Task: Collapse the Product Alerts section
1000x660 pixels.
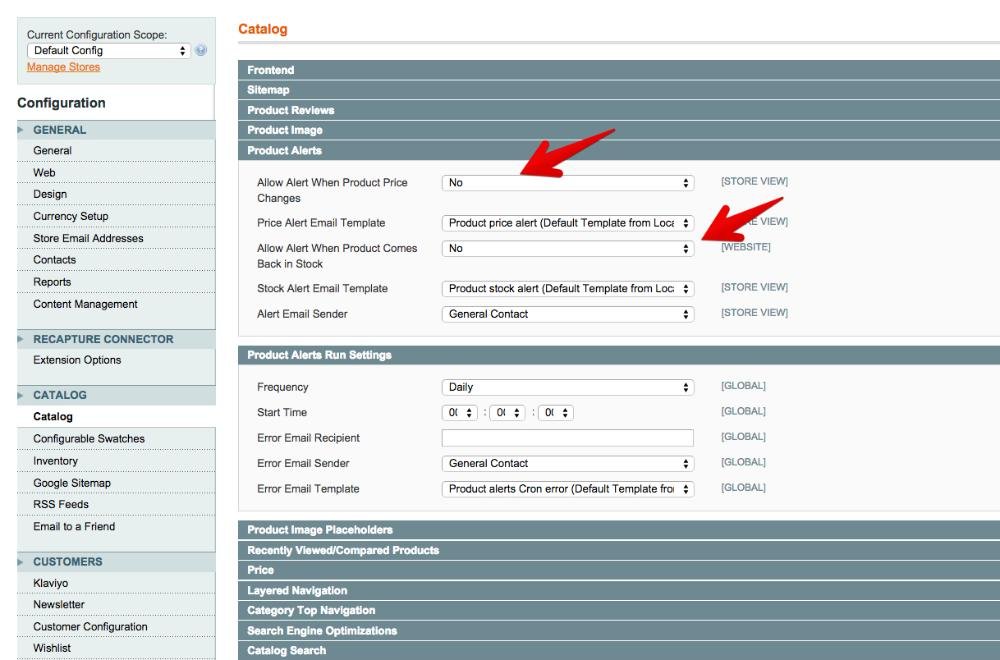Action: tap(618, 151)
